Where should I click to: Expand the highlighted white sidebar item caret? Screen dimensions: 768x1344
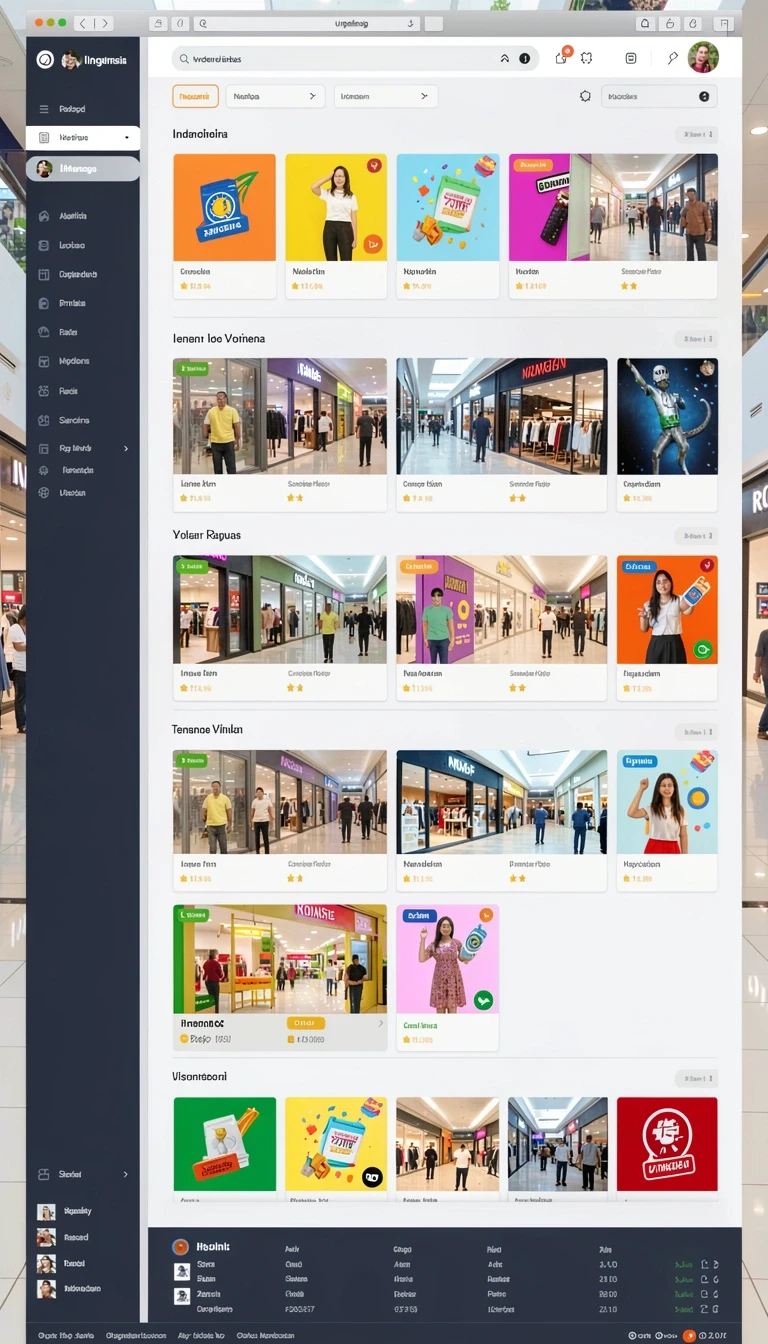(x=127, y=137)
